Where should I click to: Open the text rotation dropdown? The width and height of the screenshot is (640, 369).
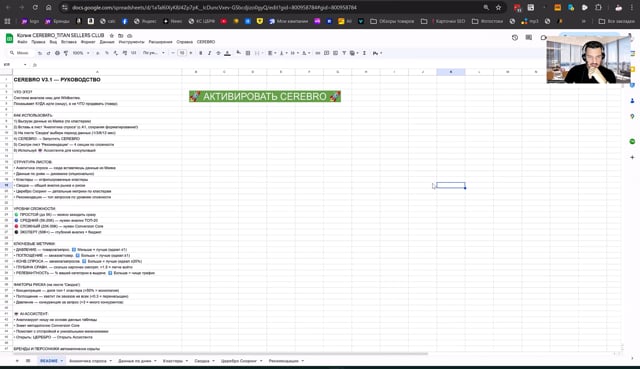pyautogui.click(x=306, y=53)
